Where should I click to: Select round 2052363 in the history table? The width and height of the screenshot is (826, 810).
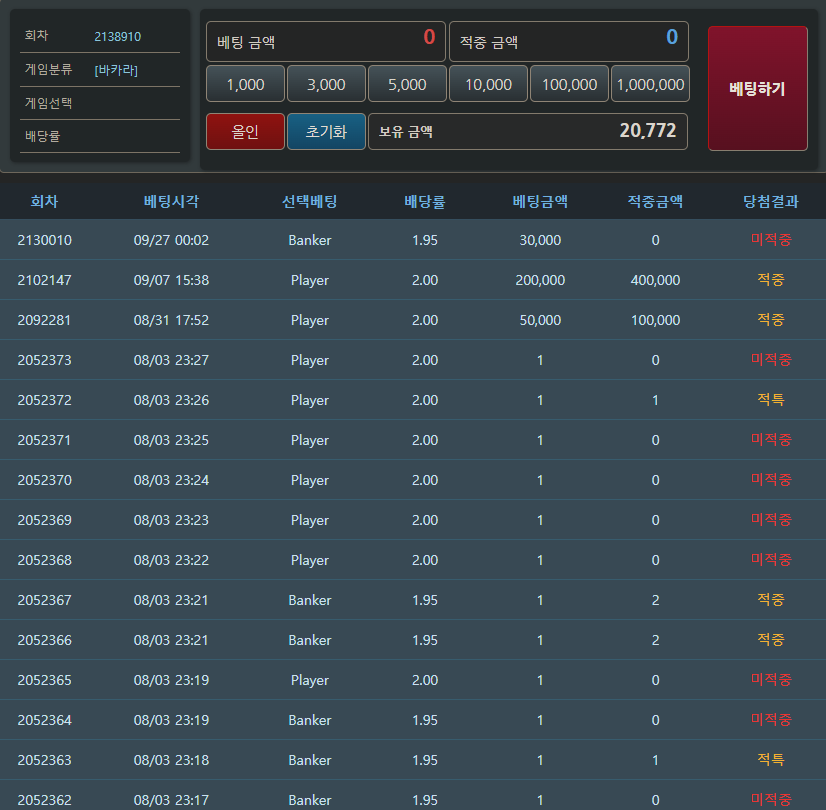point(44,760)
